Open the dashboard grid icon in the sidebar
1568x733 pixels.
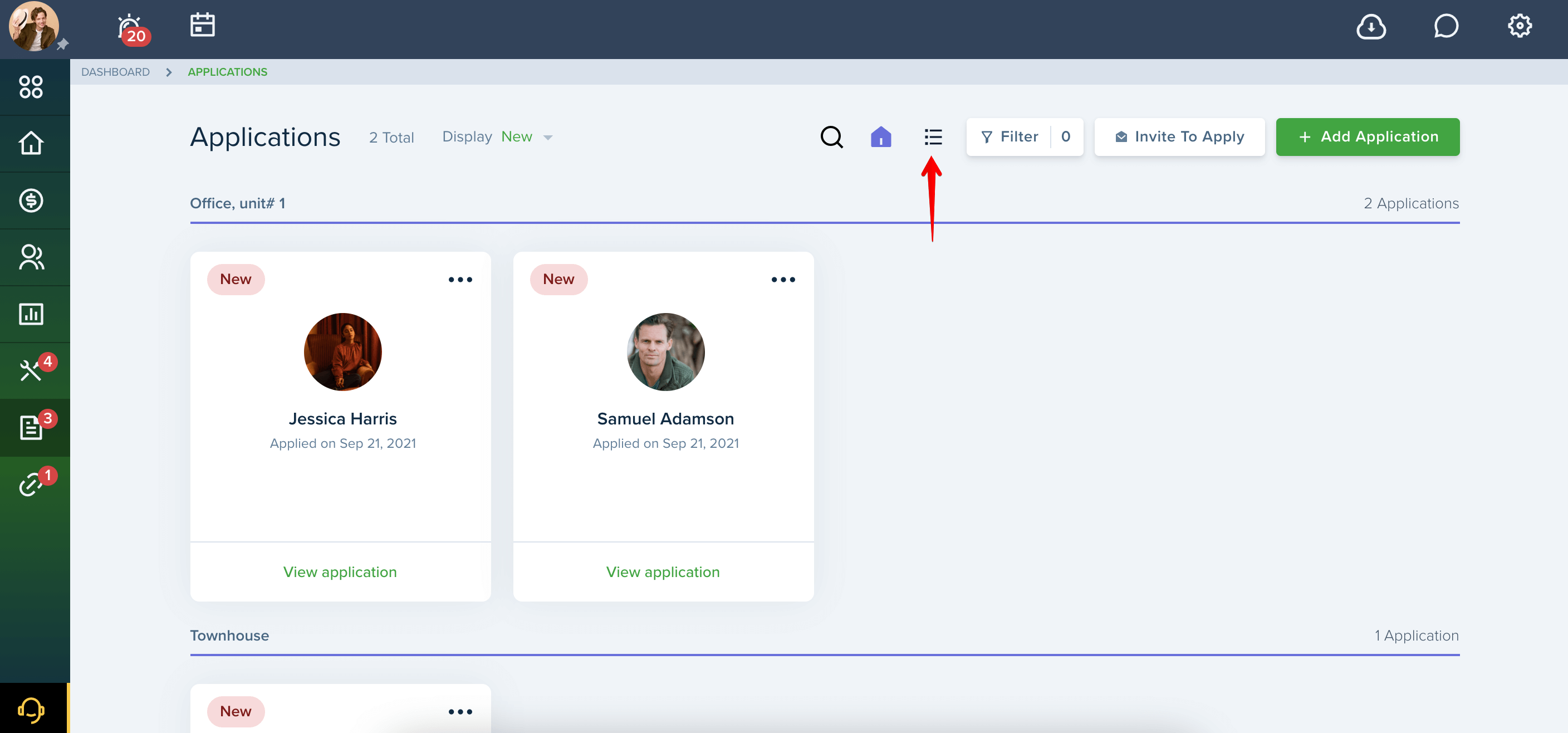click(31, 87)
